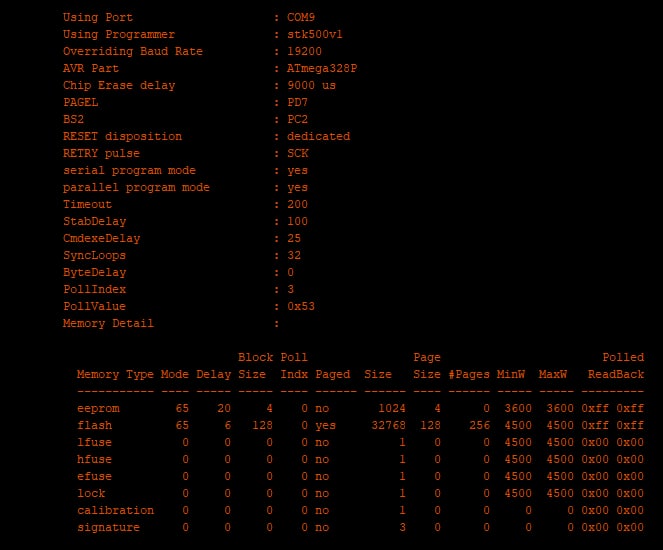
Task: Select the efuse memory row name
Action: click(94, 476)
